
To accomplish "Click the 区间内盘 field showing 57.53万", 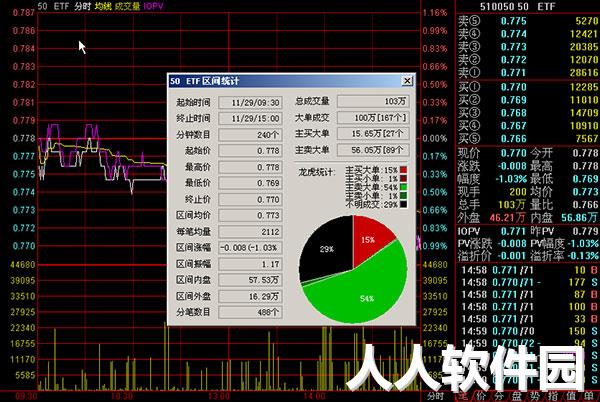I will [251, 280].
